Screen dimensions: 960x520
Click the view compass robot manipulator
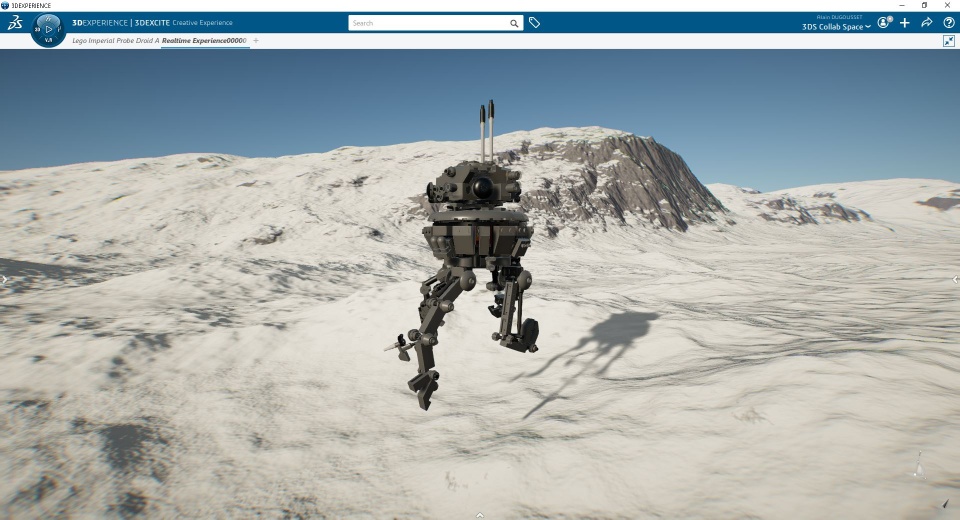(x=919, y=465)
